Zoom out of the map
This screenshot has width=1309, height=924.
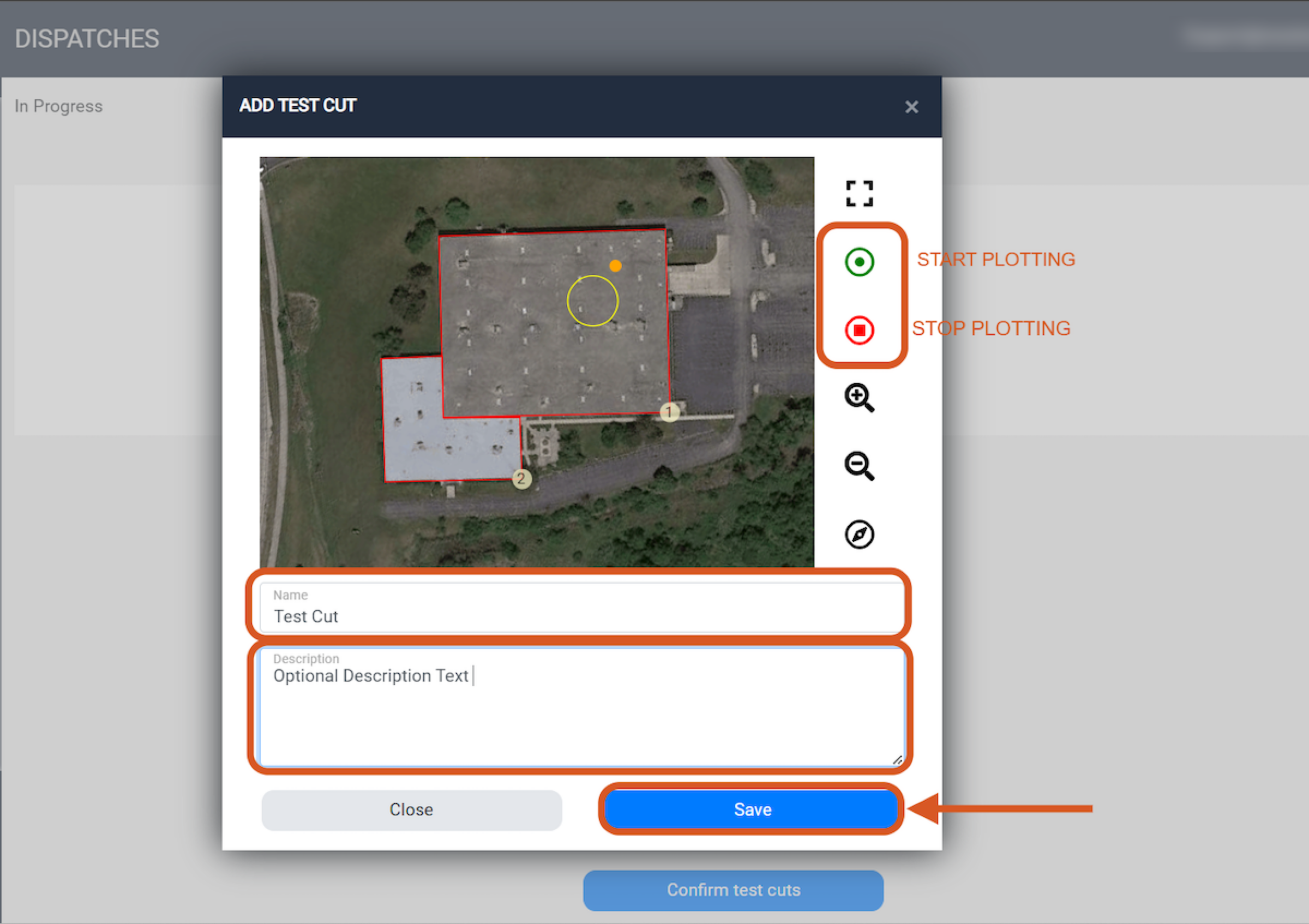coord(859,466)
